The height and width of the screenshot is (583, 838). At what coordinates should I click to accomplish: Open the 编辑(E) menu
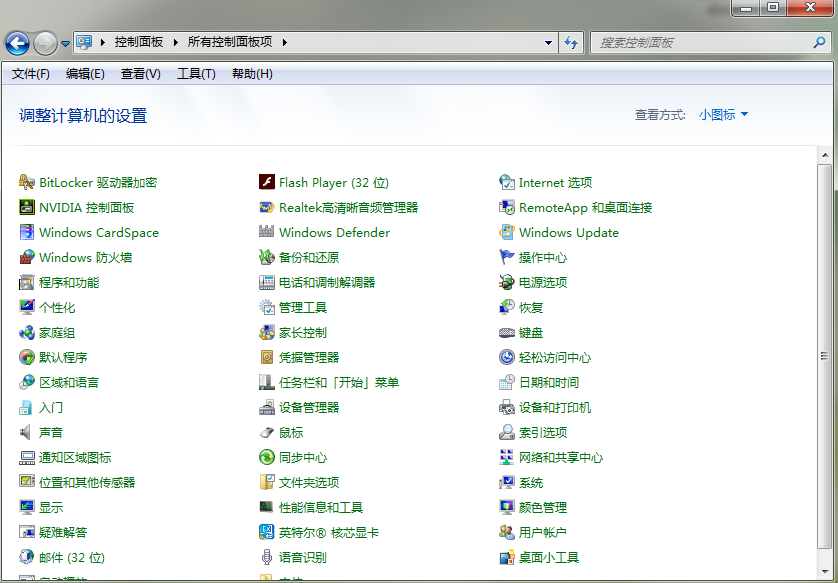[85, 74]
